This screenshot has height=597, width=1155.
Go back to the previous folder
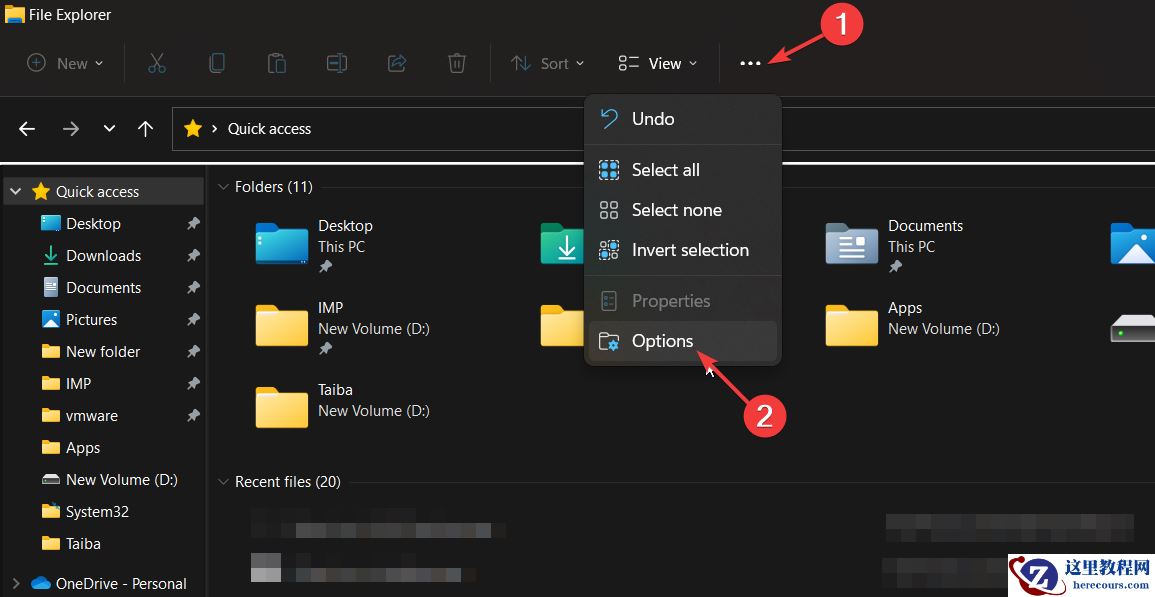pyautogui.click(x=26, y=128)
